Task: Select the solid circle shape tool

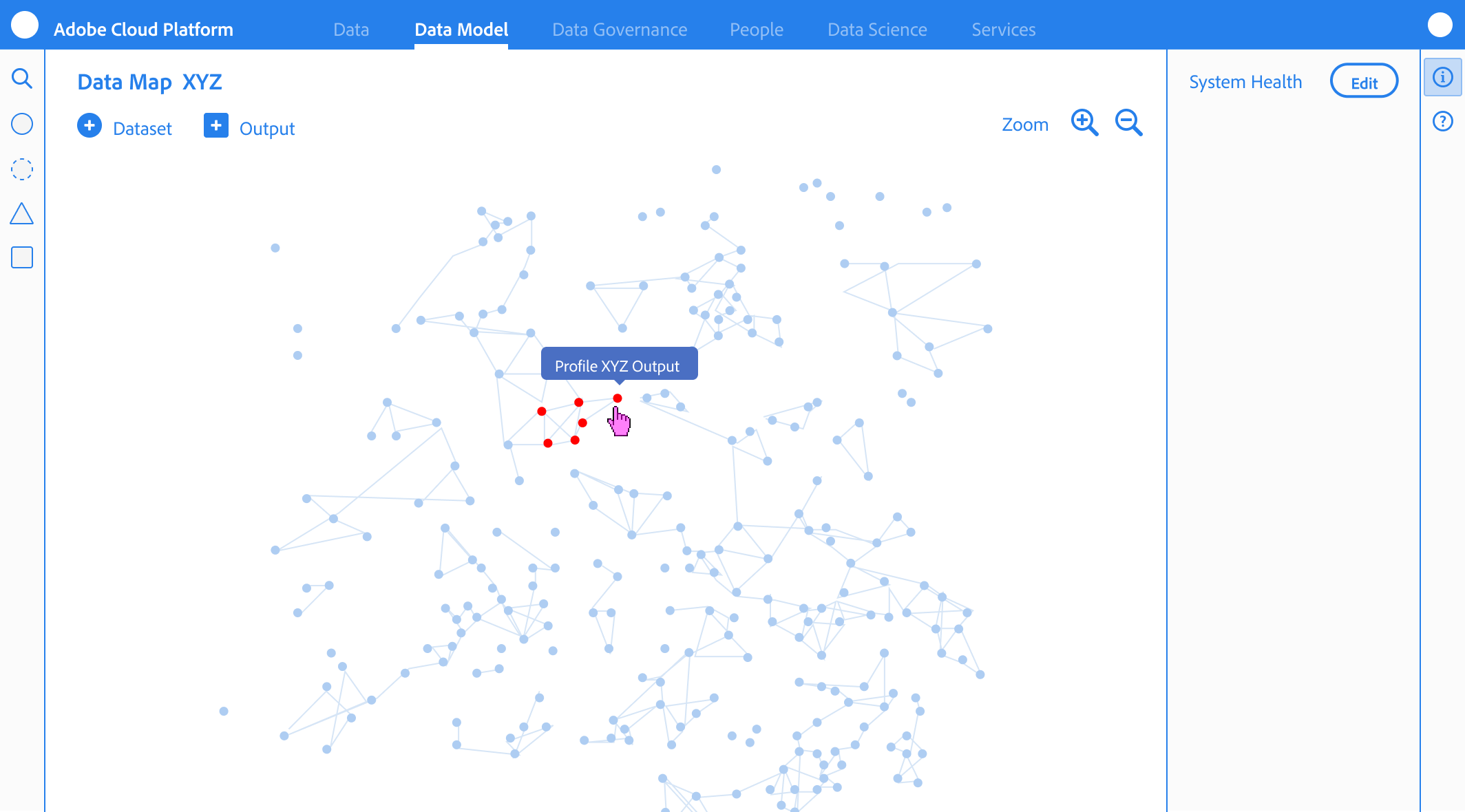Action: click(22, 124)
